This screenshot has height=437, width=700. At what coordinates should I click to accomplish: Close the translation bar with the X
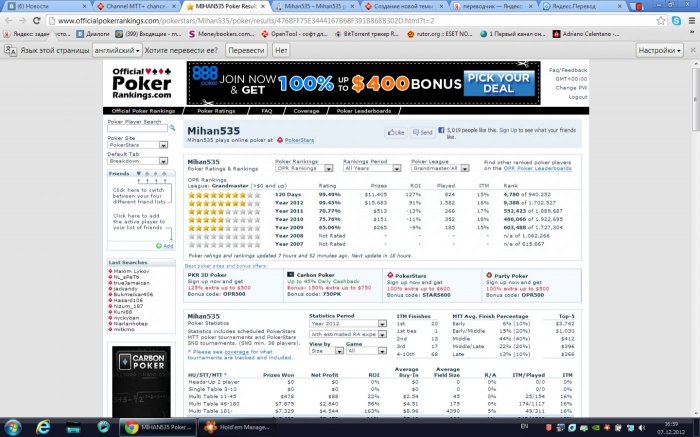[692, 50]
